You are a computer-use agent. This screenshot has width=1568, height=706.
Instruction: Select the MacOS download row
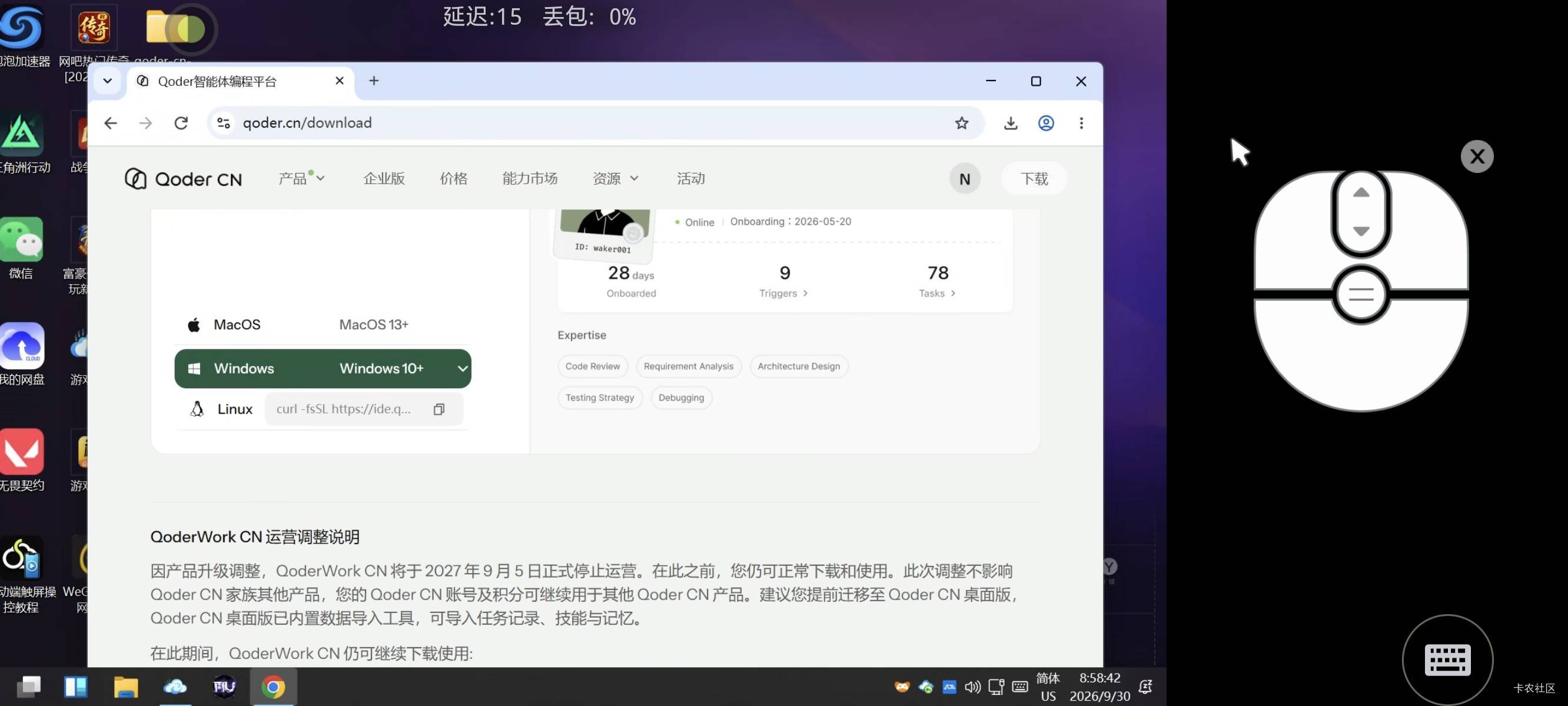click(x=323, y=324)
